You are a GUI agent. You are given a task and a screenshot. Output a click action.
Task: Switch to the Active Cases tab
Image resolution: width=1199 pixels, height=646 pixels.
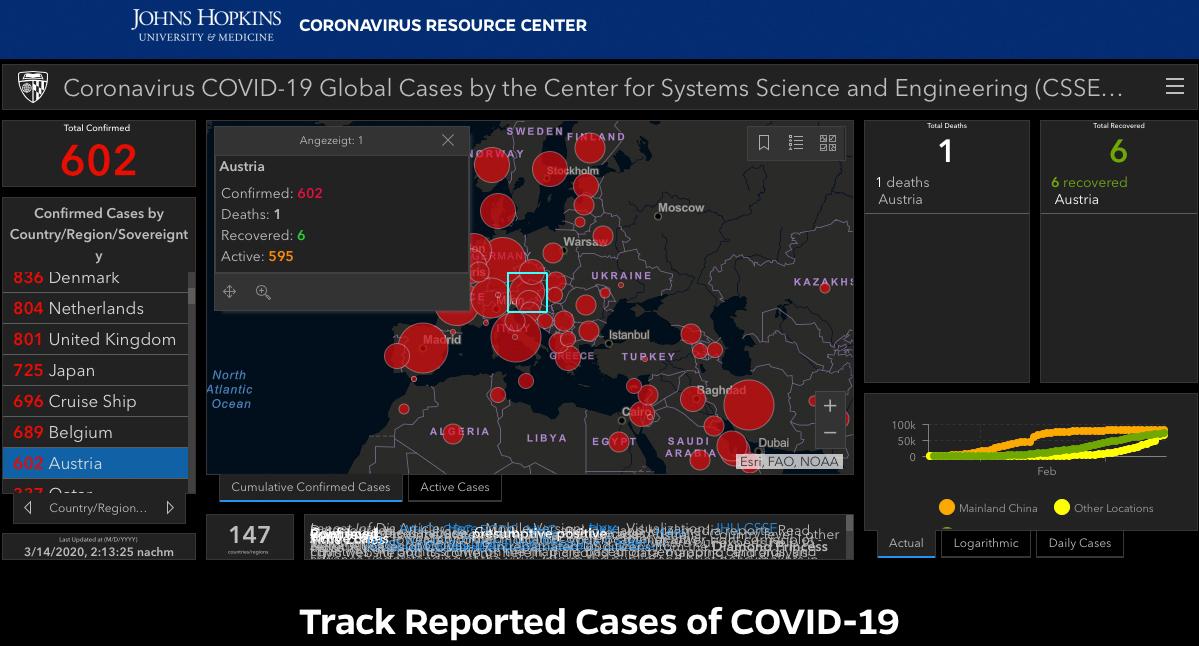click(x=455, y=487)
